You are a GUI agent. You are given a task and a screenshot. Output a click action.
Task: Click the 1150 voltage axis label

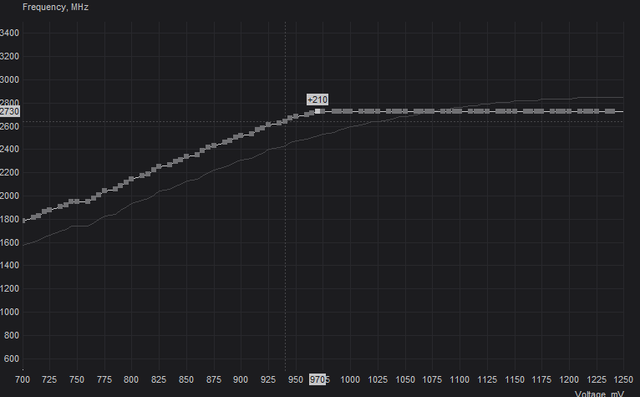(514, 379)
